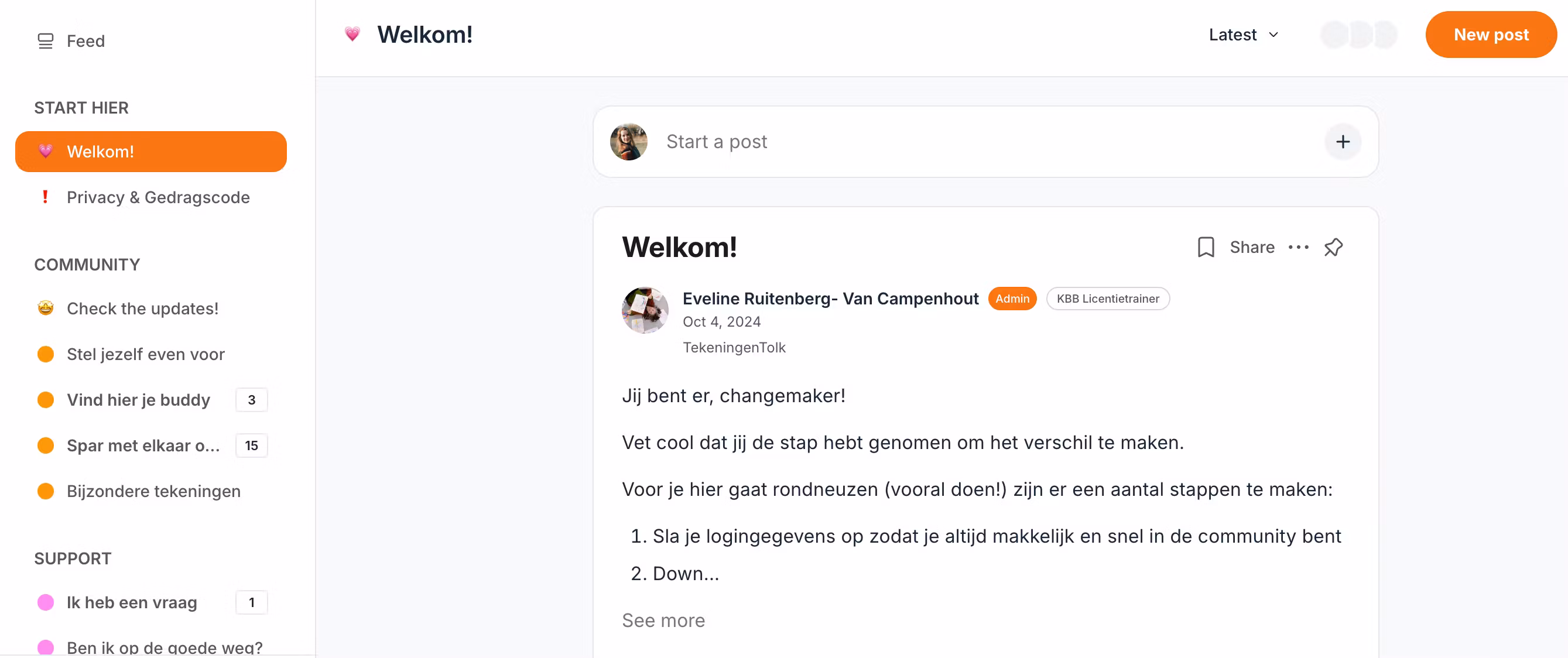Open Eveline Ruitenberg- Van Campenhout's profile name
1568x658 pixels.
[830, 298]
